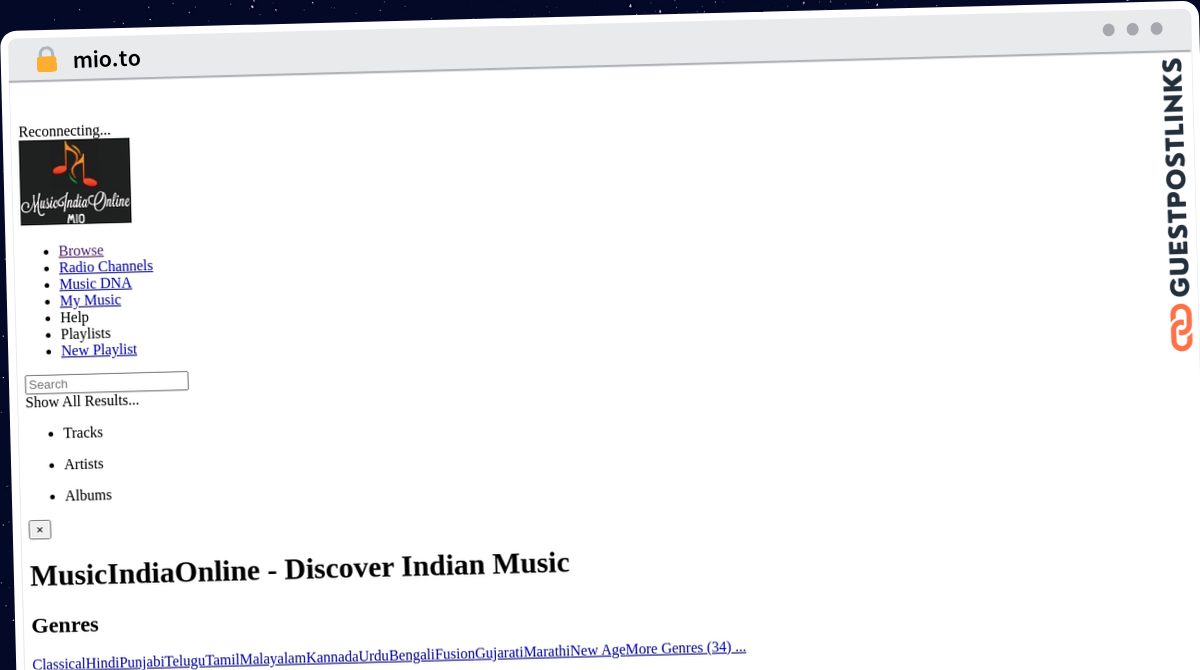This screenshot has width=1200, height=670.
Task: Click the orange padlock icon
Action: click(46, 60)
